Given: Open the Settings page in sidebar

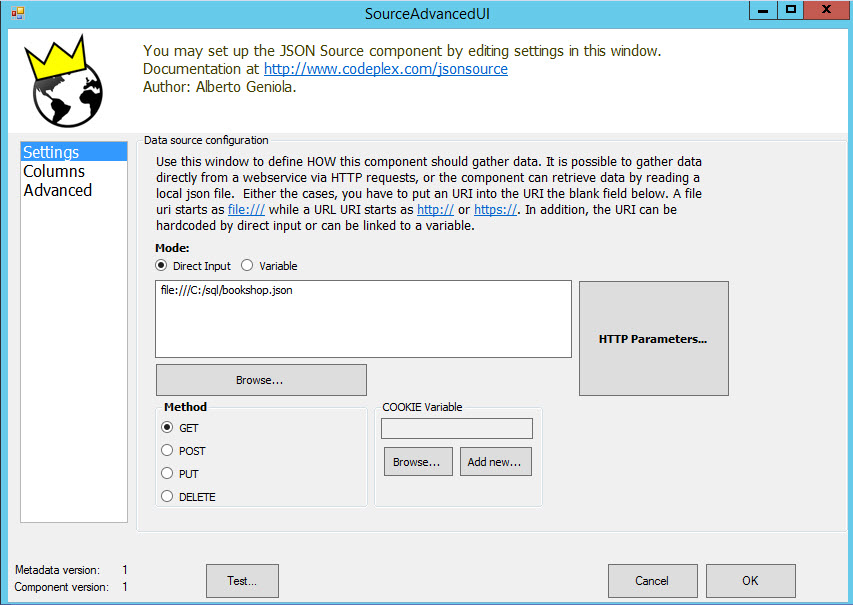Looking at the screenshot, I should pyautogui.click(x=74, y=152).
